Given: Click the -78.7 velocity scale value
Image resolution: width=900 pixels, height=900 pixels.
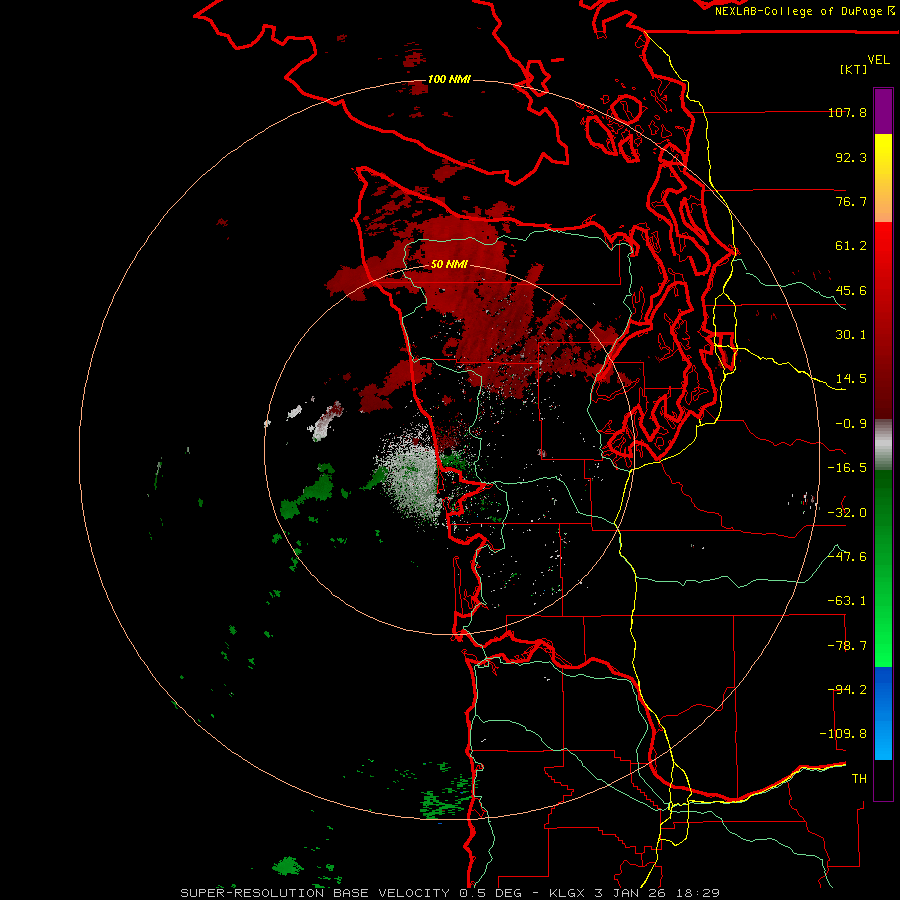Looking at the screenshot, I should (847, 646).
